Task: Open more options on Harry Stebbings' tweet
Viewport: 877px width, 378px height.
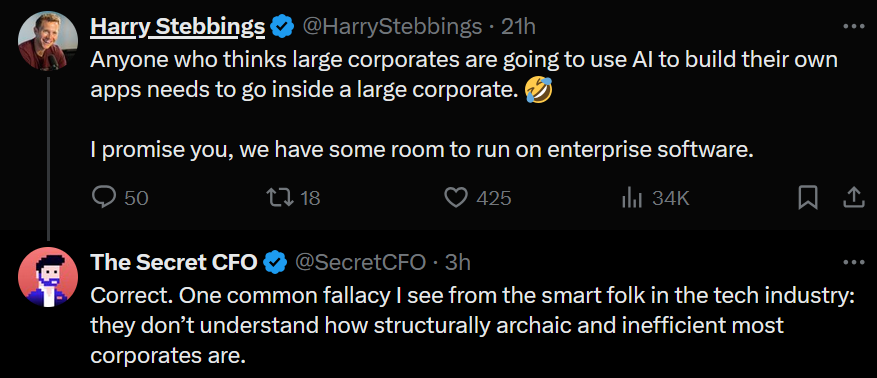Action: point(854,26)
